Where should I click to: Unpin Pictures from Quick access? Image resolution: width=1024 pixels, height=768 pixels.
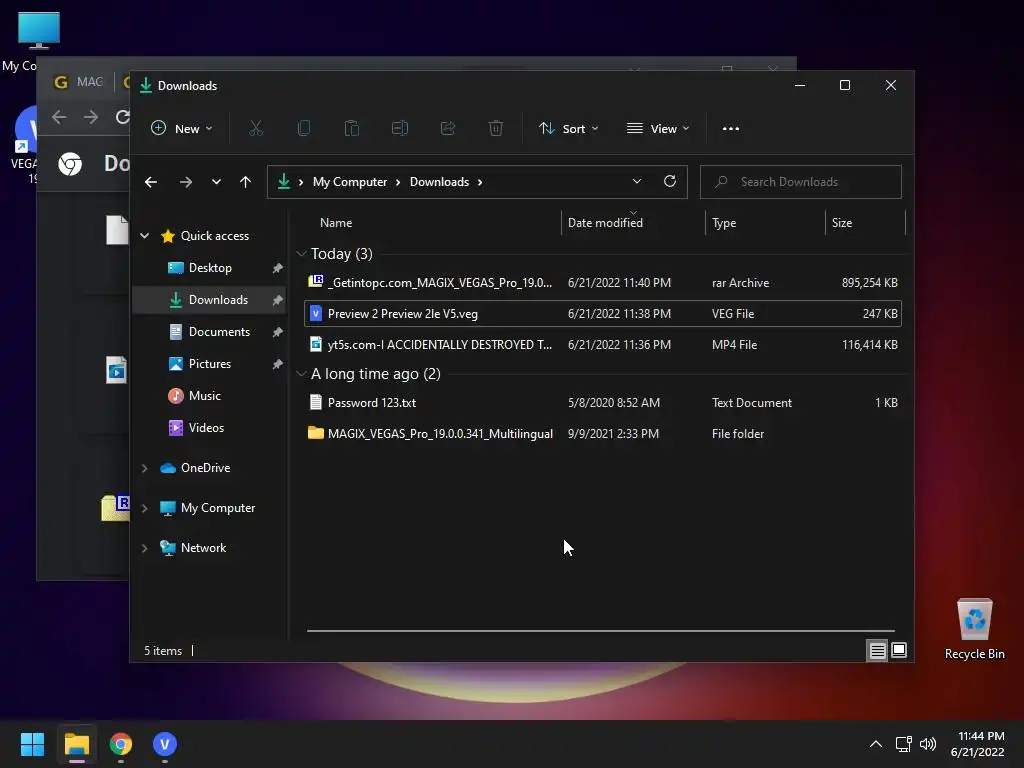click(278, 364)
